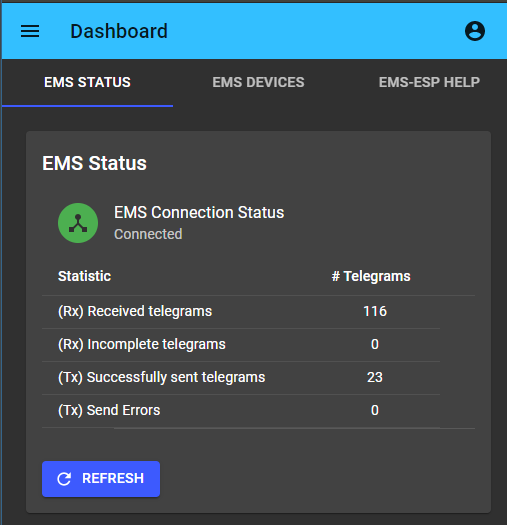
Task: Click the received telegrams count 116
Action: pos(375,311)
